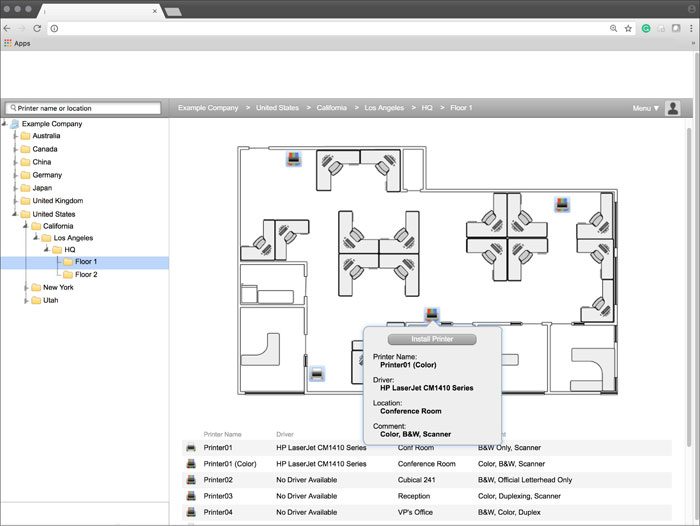
Task: Click the color printer icon near right cubicles
Action: [x=562, y=204]
